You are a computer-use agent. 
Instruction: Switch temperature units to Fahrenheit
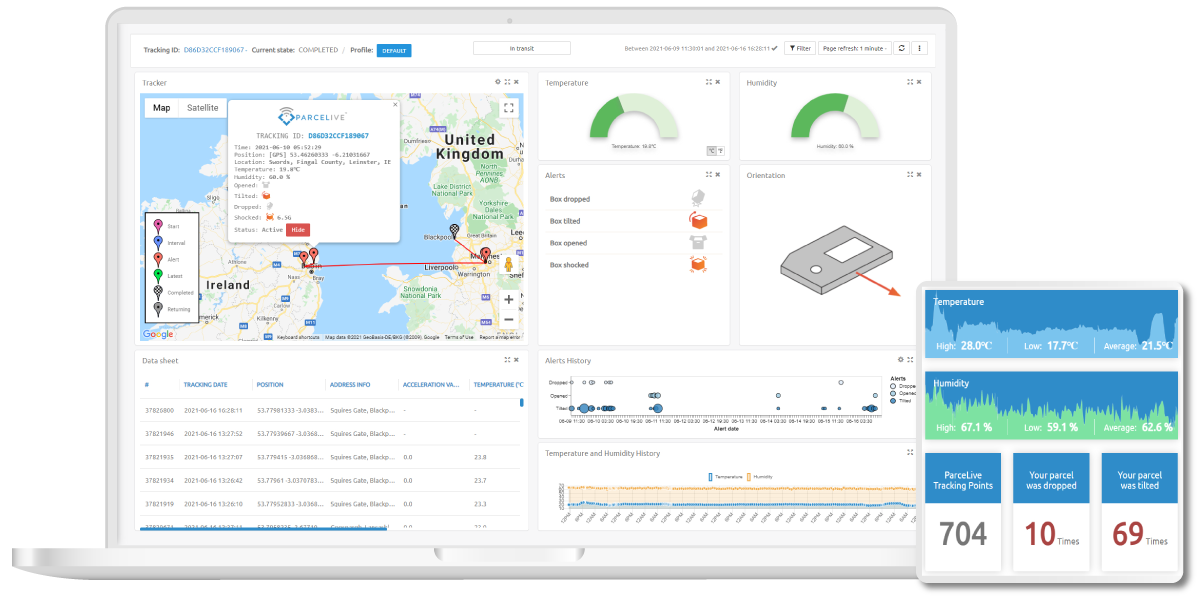click(x=720, y=150)
